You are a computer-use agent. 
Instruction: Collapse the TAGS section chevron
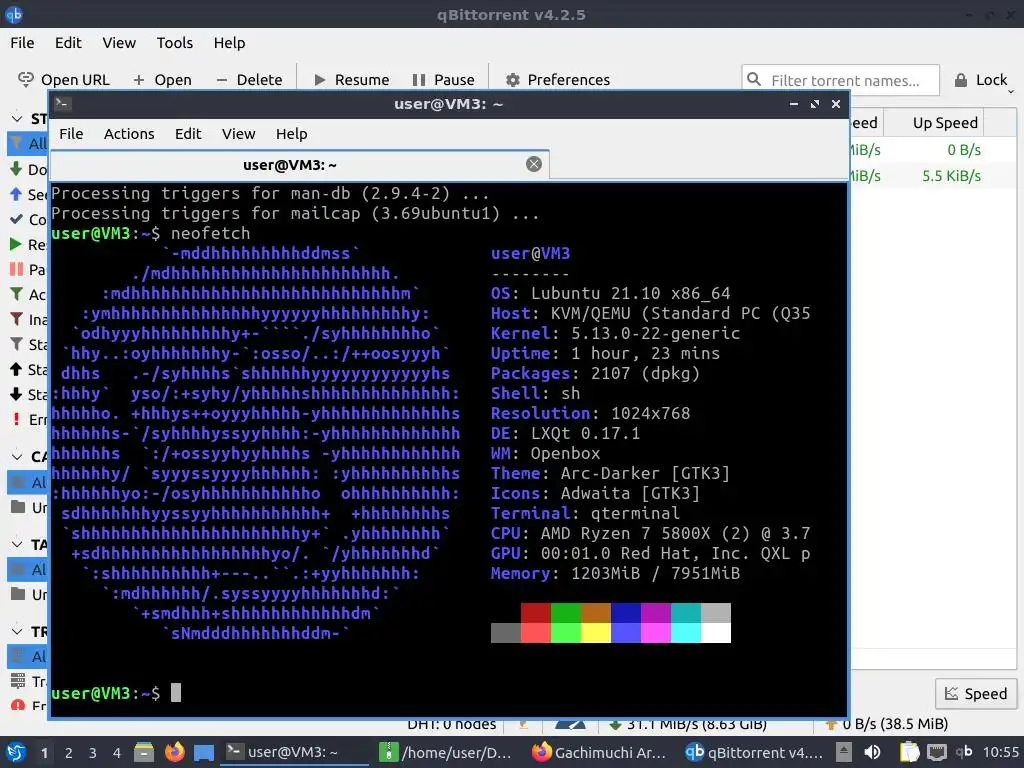17,544
